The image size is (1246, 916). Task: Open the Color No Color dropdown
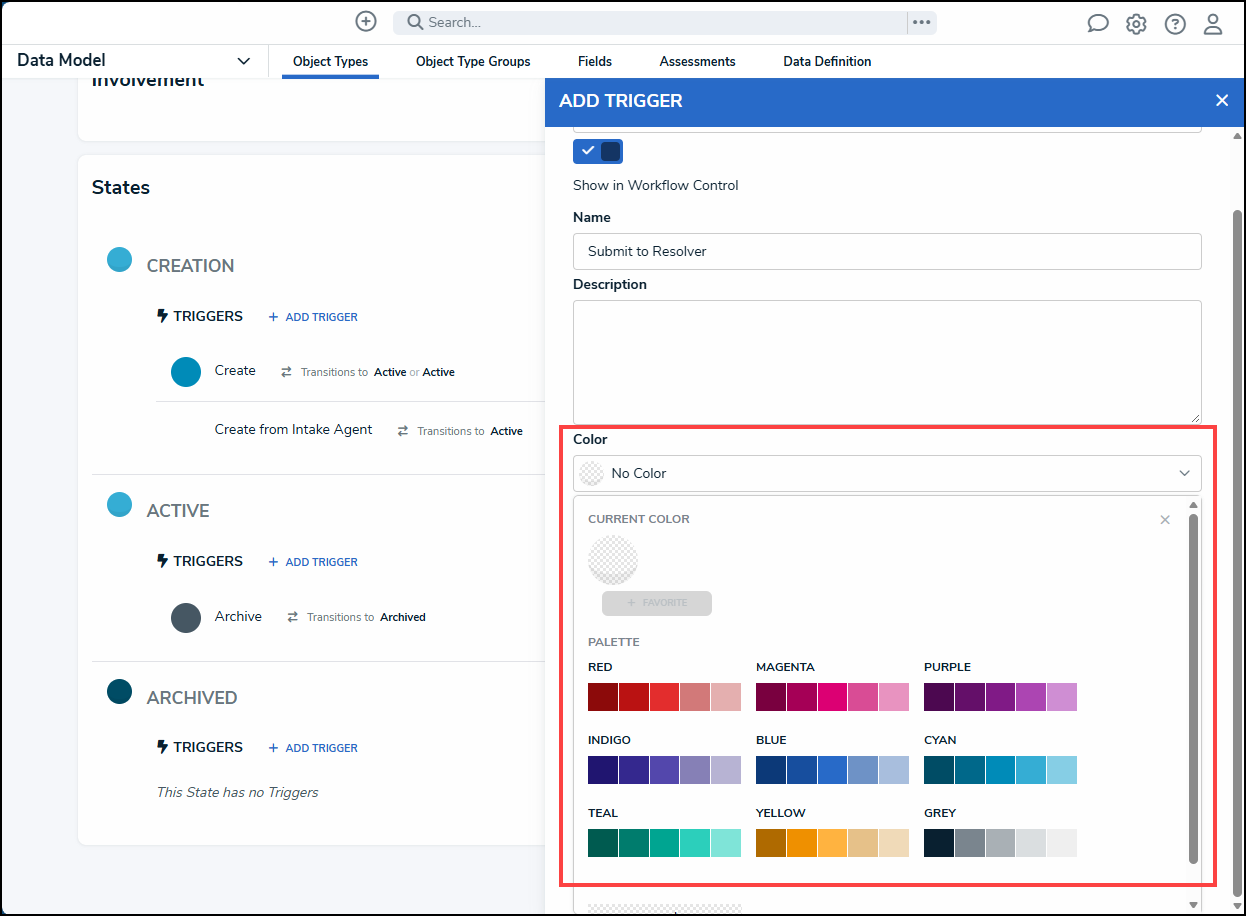click(x=887, y=473)
